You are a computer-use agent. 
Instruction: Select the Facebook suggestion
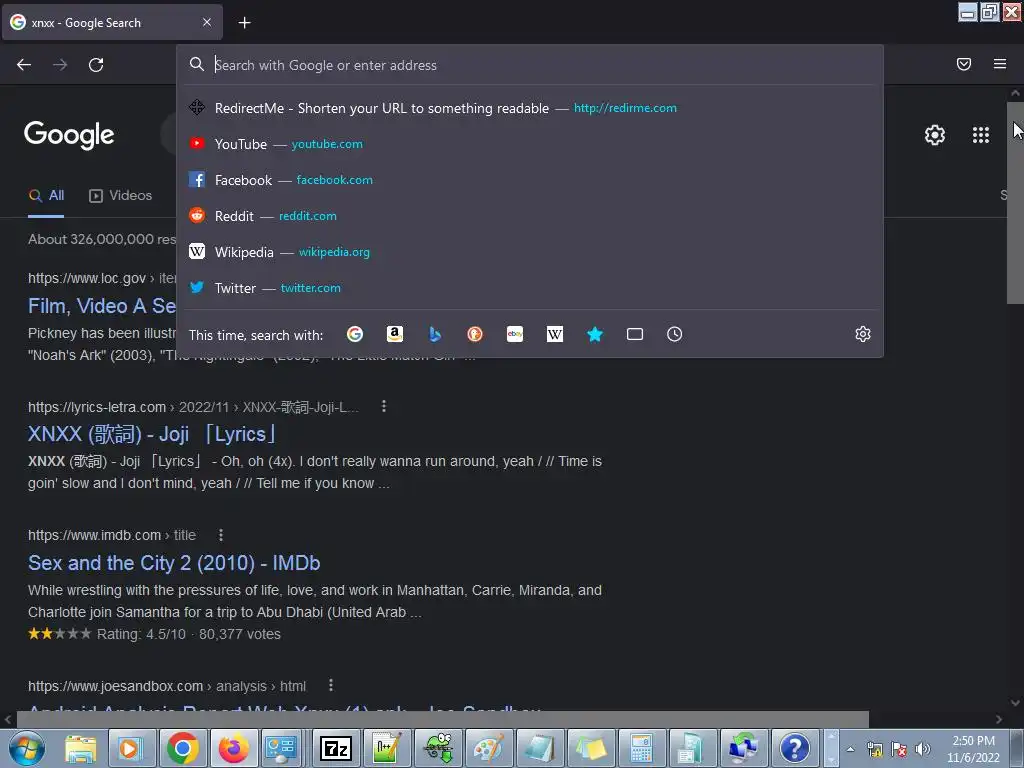point(530,180)
